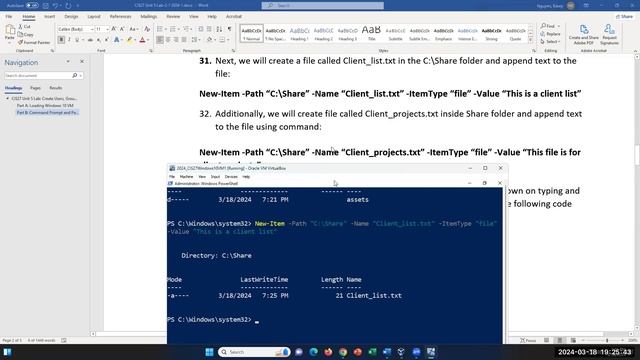Open the Select dropdown in Editing group
The width and height of the screenshot is (640, 360).
click(x=550, y=42)
